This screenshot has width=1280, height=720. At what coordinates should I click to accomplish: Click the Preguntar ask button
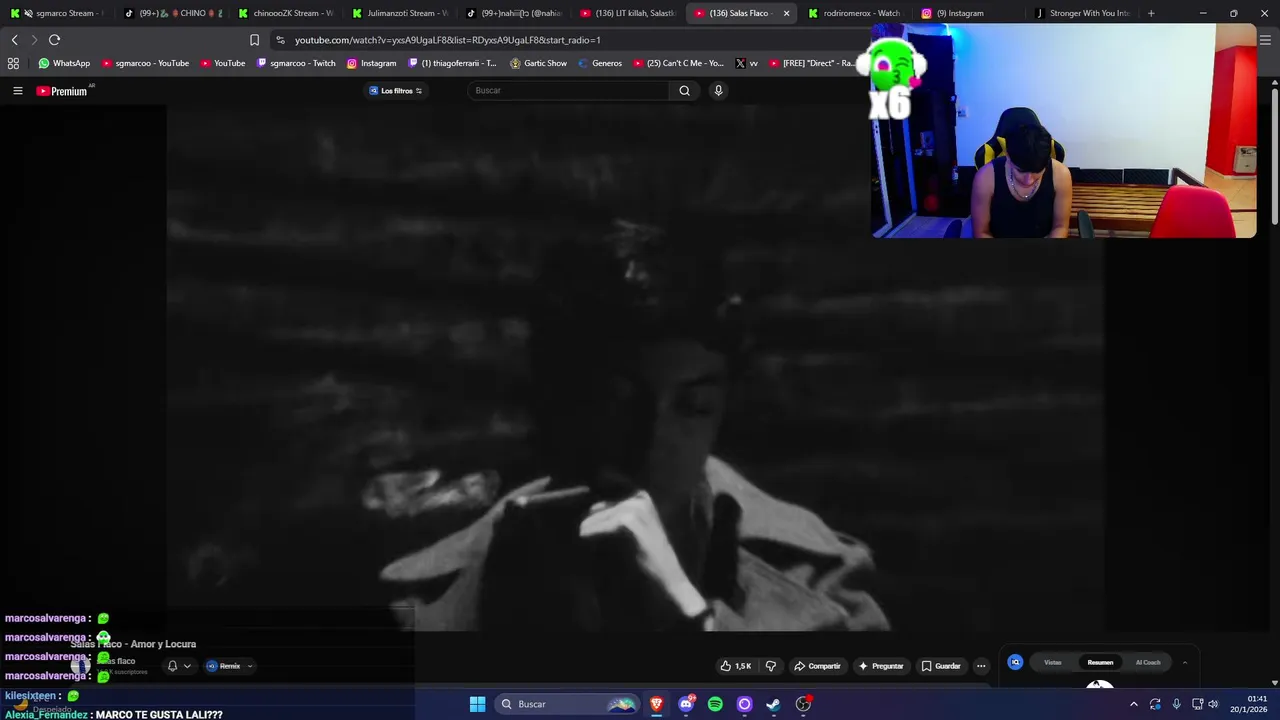880,666
